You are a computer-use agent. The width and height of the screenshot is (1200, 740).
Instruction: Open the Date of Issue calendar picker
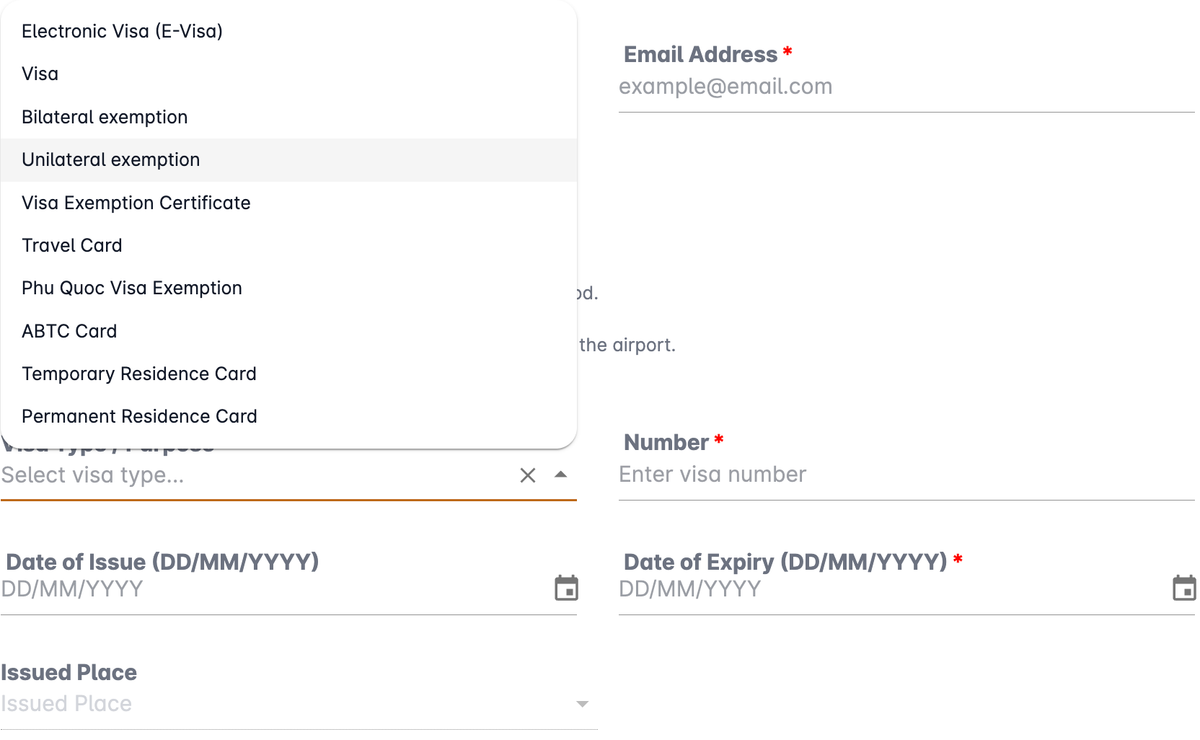pyautogui.click(x=566, y=589)
